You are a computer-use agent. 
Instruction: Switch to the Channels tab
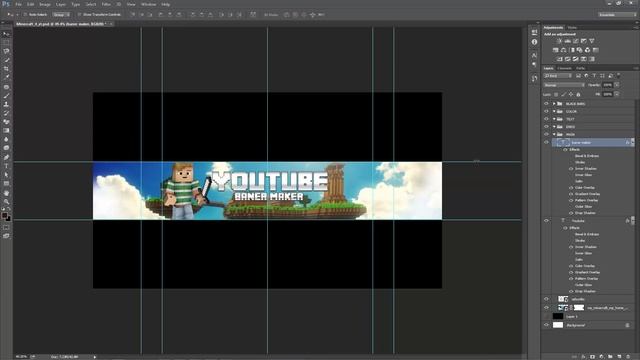pos(564,68)
